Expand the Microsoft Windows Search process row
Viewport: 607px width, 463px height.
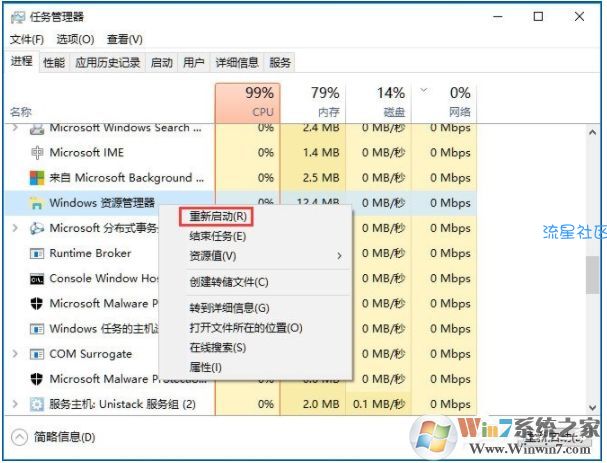tap(15, 128)
